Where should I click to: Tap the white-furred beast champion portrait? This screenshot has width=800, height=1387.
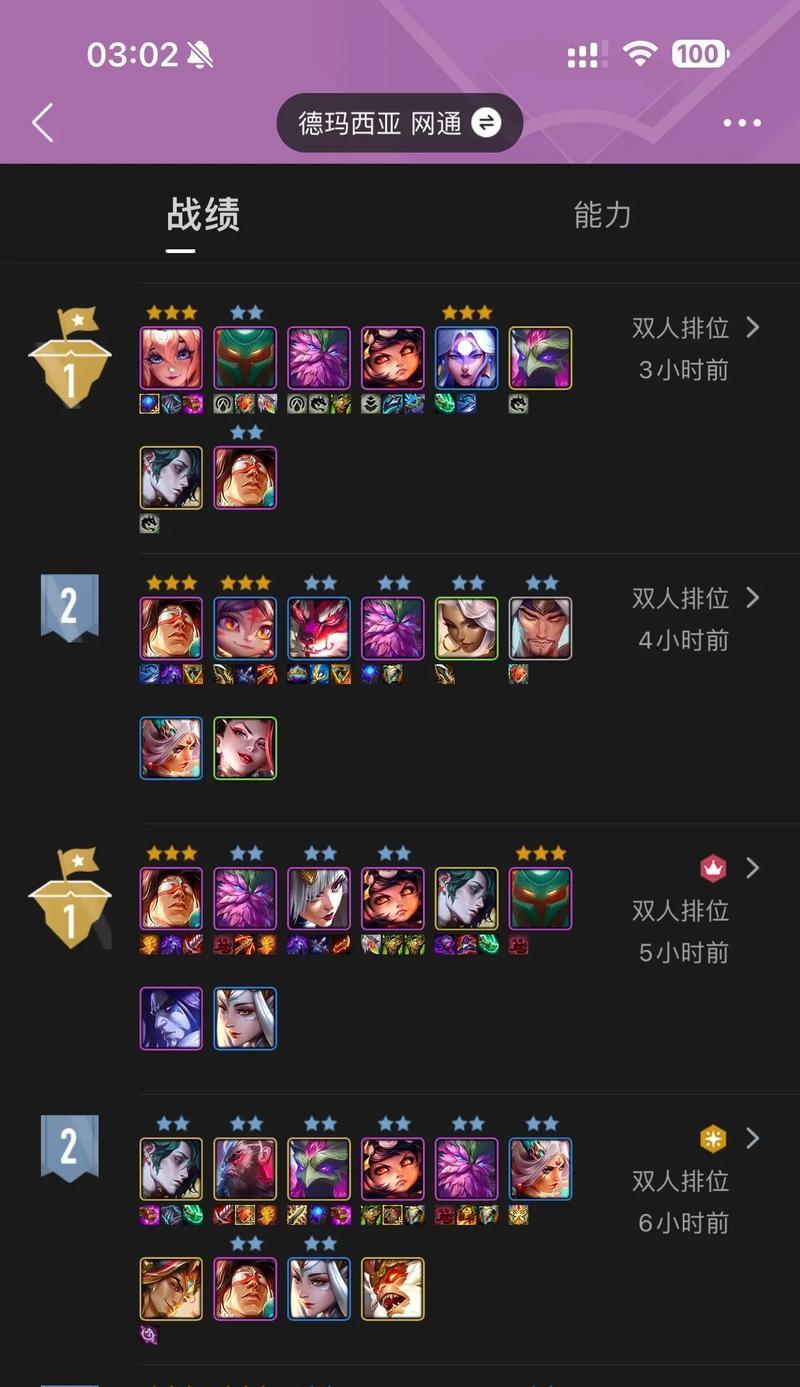pos(393,1289)
